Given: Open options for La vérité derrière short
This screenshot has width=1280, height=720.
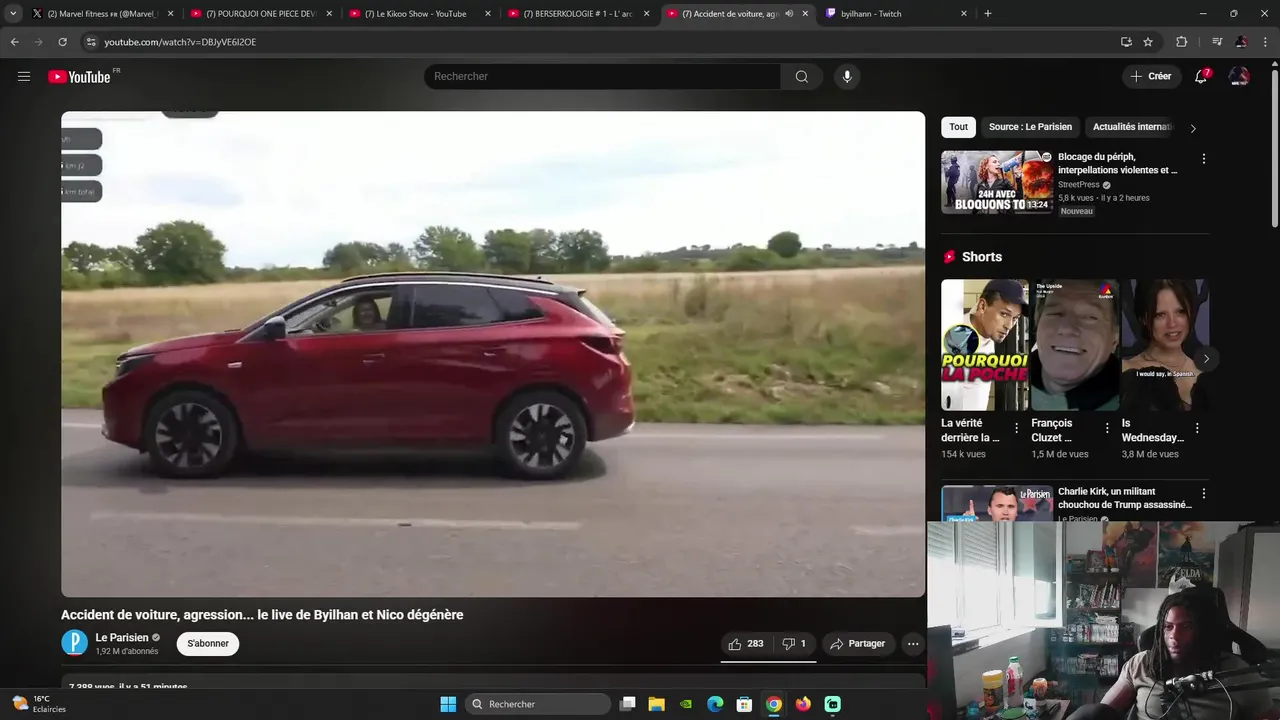Looking at the screenshot, I should [x=1017, y=428].
